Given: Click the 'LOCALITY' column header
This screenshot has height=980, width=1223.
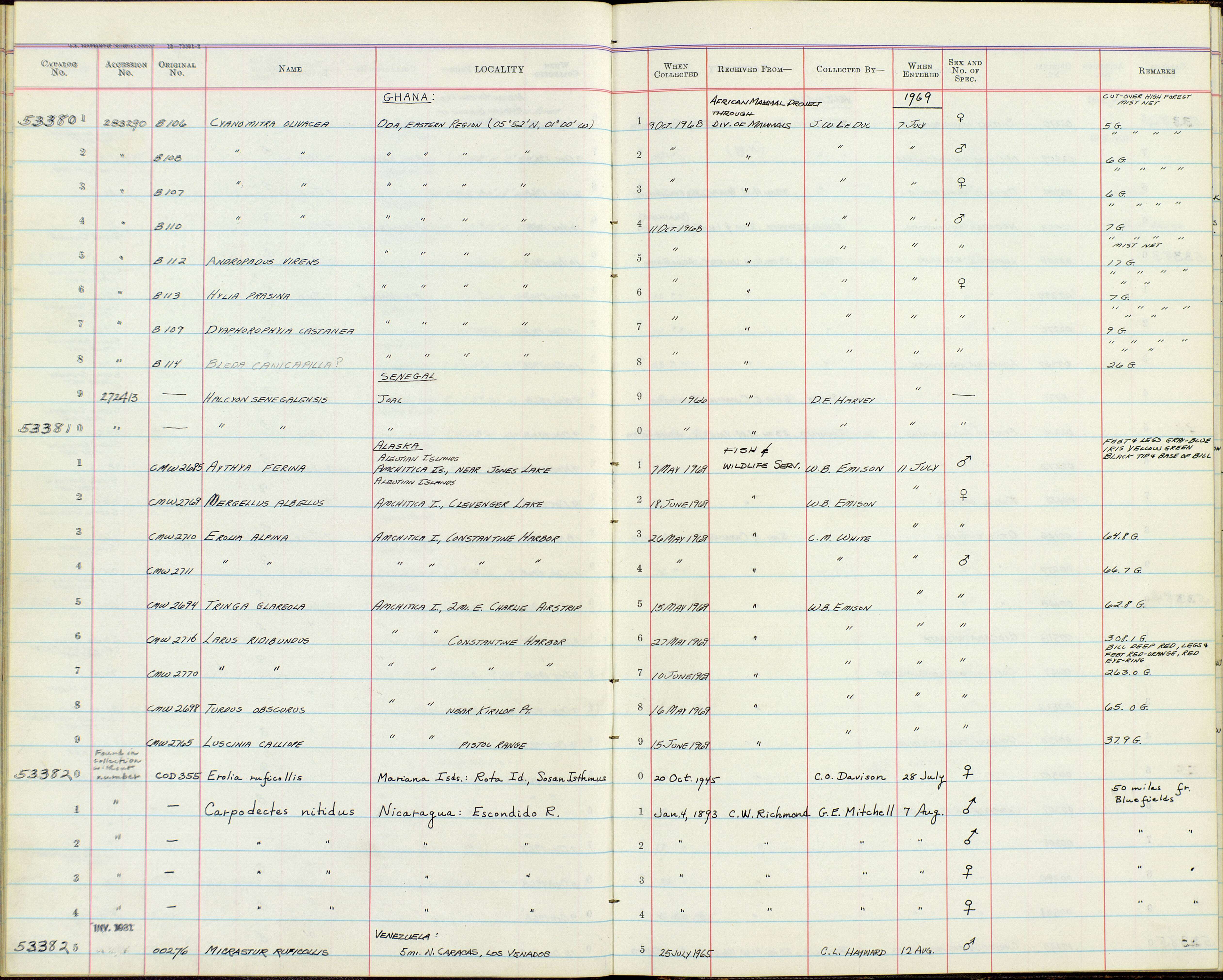Looking at the screenshot, I should coord(499,69).
